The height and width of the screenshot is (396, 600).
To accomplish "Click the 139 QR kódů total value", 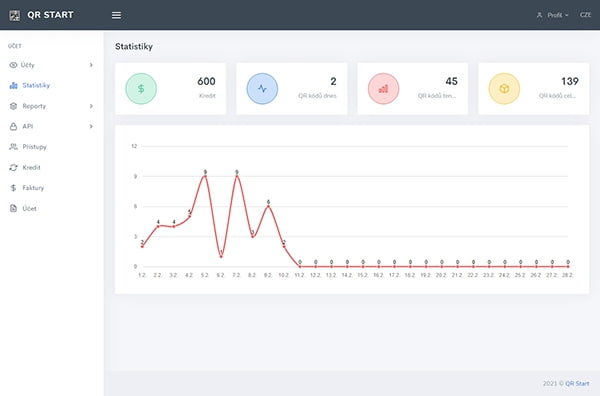I will [x=570, y=81].
